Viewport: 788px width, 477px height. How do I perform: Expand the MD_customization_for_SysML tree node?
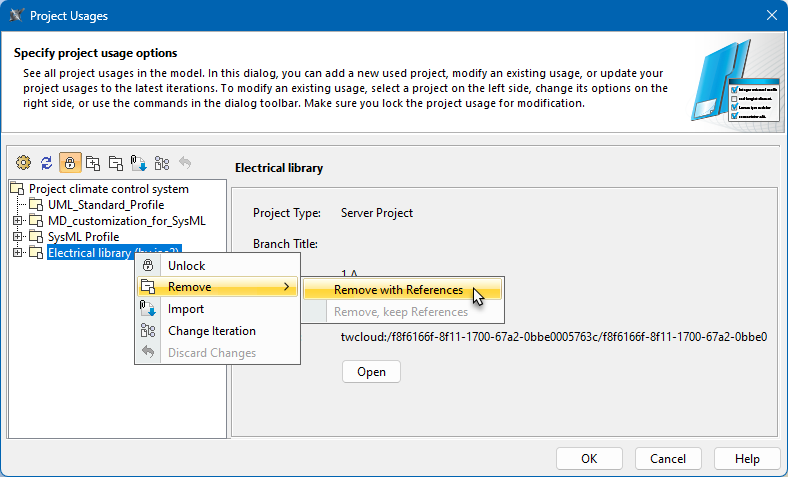coord(17,221)
